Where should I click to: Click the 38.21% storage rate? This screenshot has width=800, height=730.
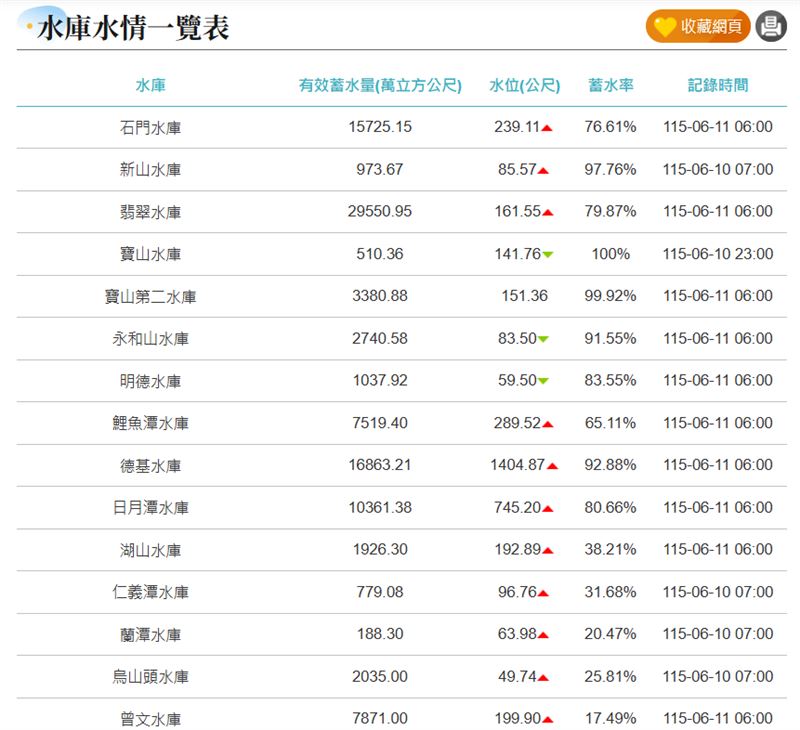pos(610,549)
